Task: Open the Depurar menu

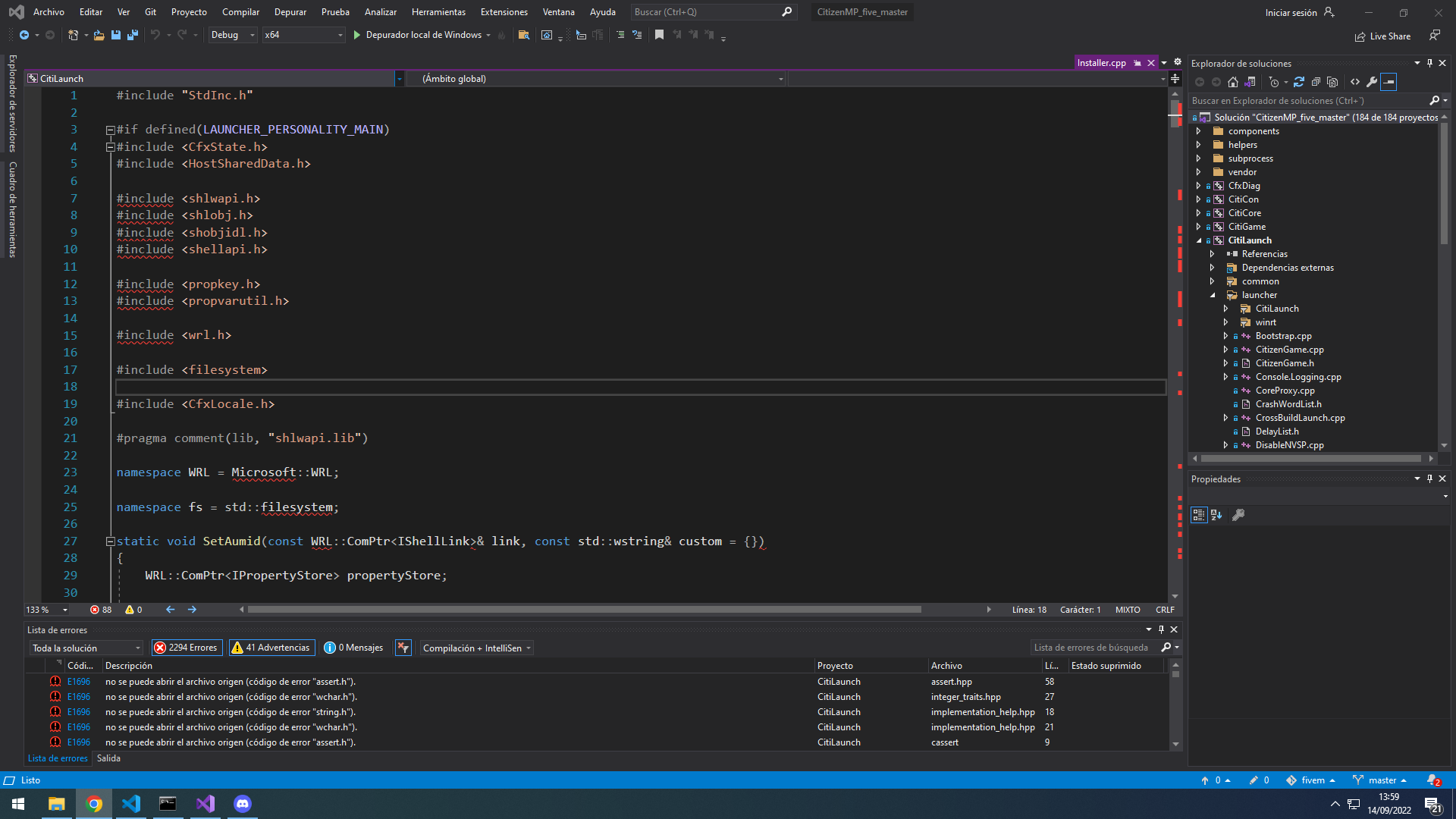Action: pos(290,12)
